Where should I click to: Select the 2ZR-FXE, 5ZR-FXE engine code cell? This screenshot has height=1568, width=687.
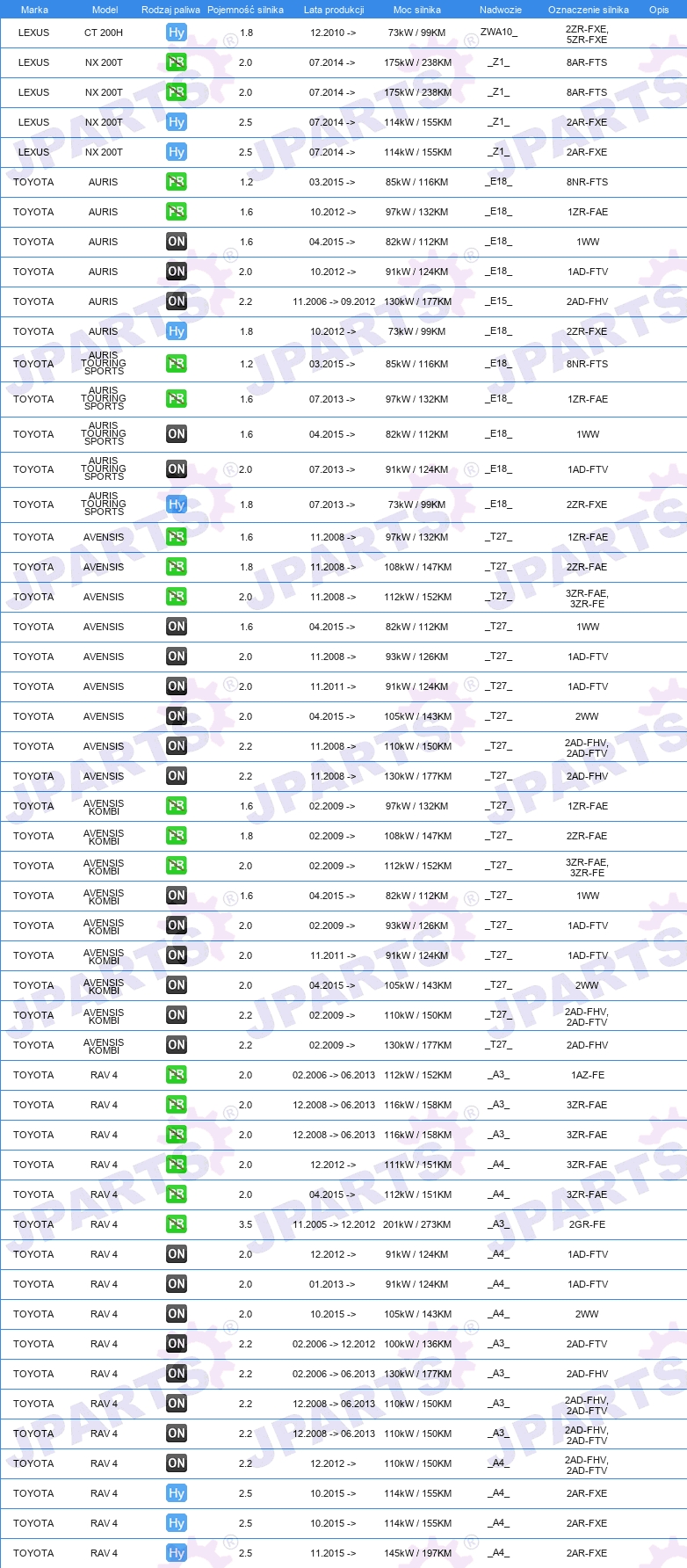[587, 34]
